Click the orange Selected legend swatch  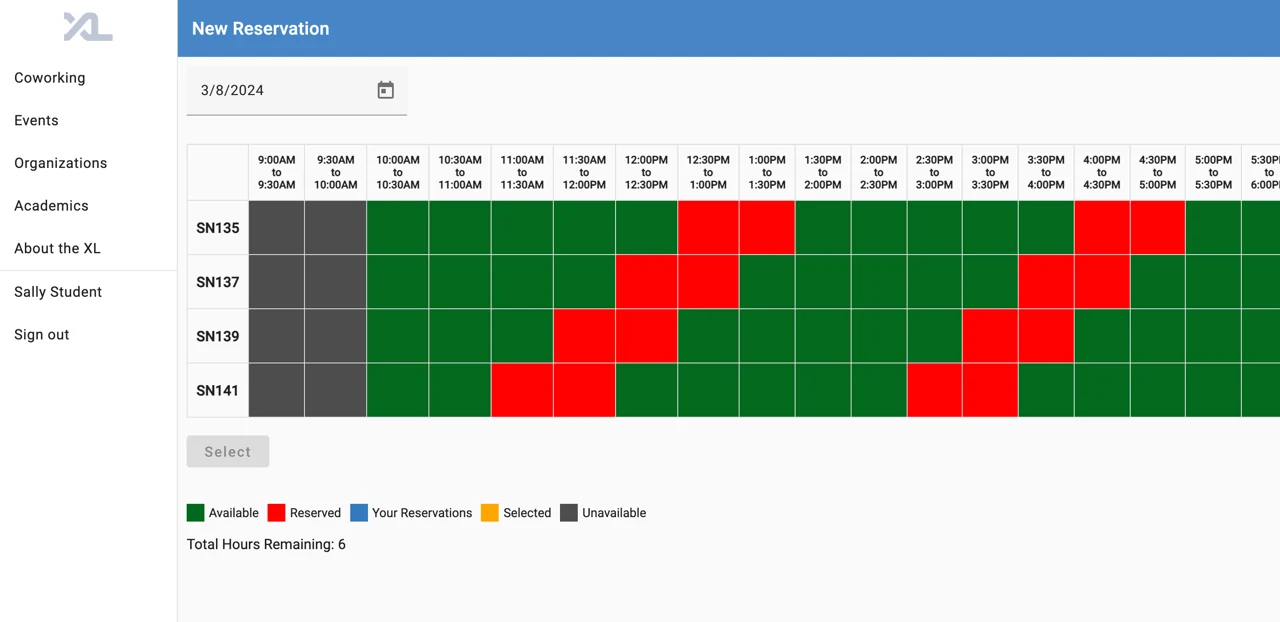(490, 513)
